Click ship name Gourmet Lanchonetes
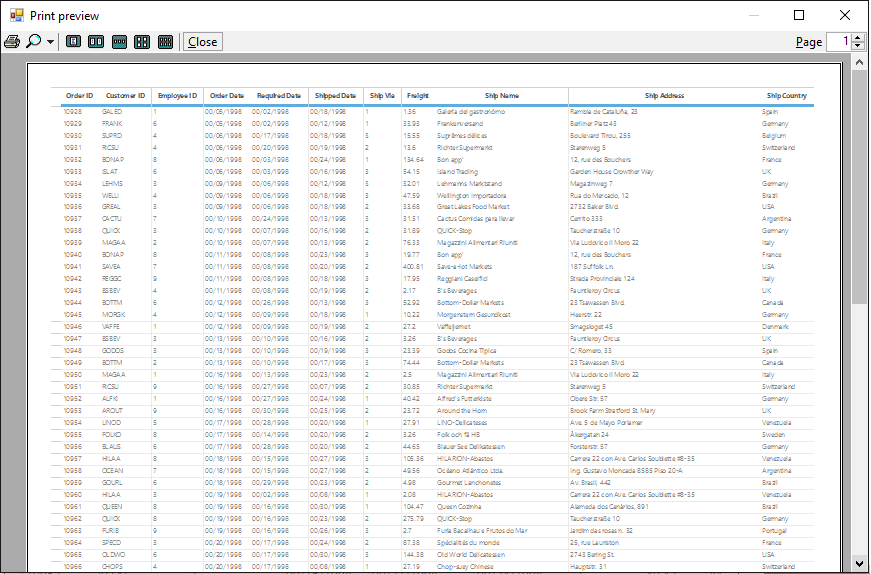This screenshot has height=574, width=871. [x=469, y=483]
